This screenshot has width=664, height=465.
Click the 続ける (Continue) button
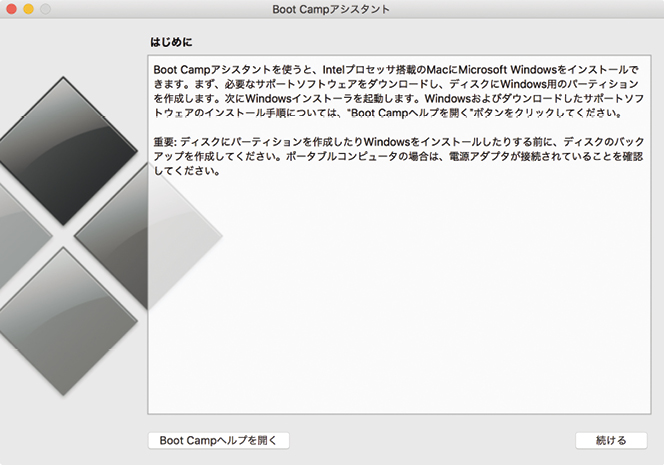[611, 440]
